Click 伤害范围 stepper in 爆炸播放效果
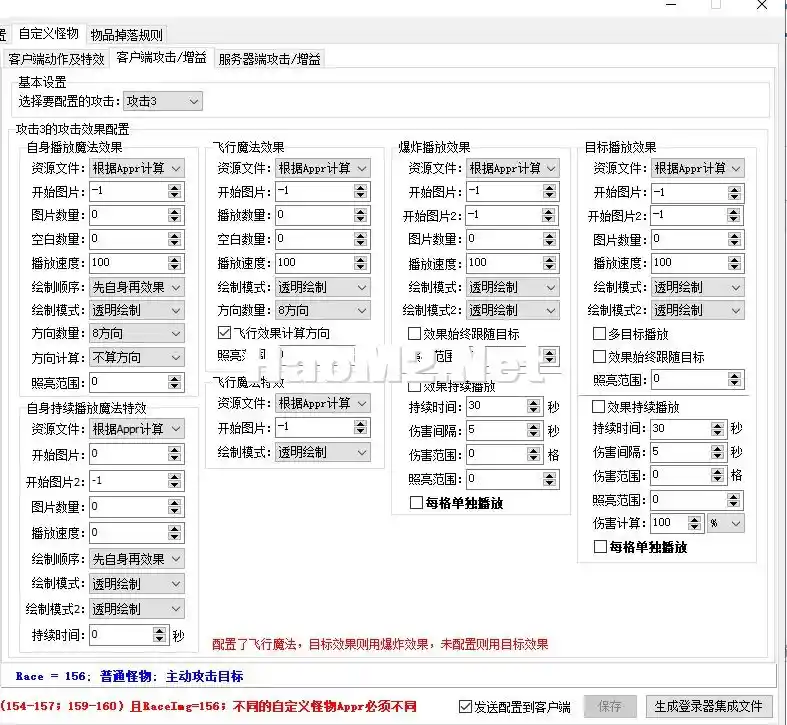This screenshot has width=787, height=725. [534, 454]
